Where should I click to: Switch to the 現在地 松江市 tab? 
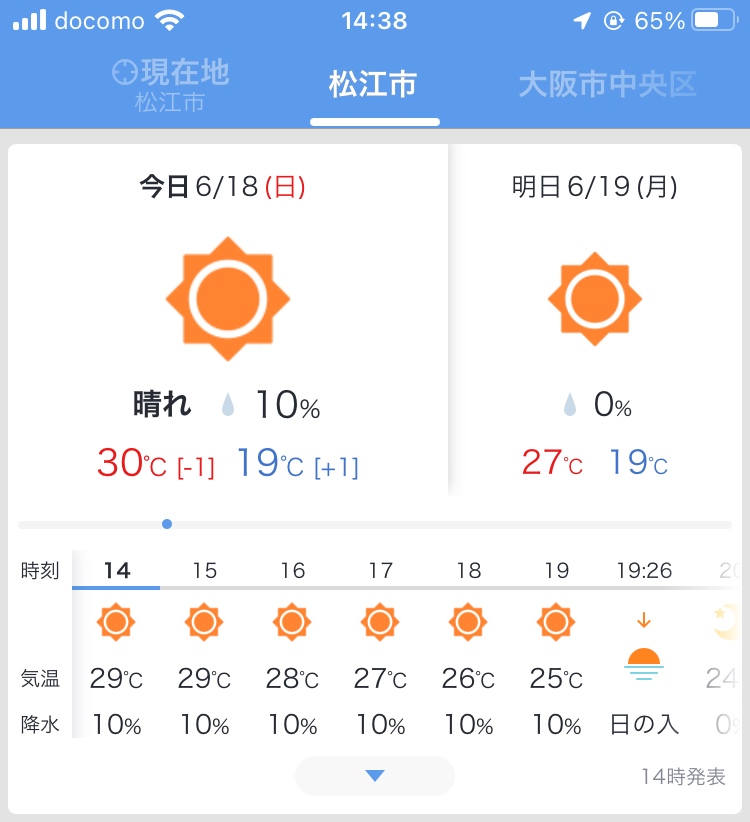click(x=170, y=85)
